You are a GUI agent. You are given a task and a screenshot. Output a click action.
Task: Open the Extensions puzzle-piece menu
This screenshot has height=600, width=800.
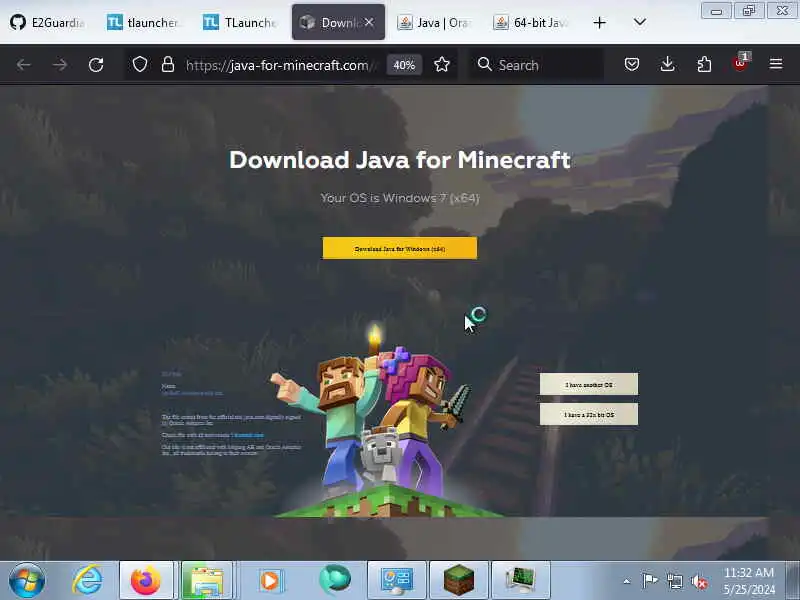[704, 64]
